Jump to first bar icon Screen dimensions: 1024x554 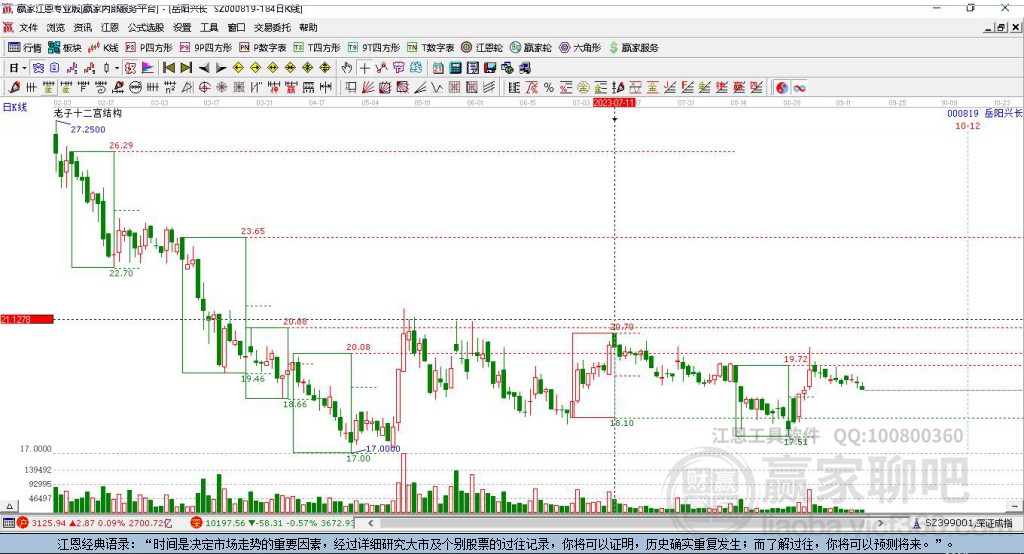click(168, 68)
